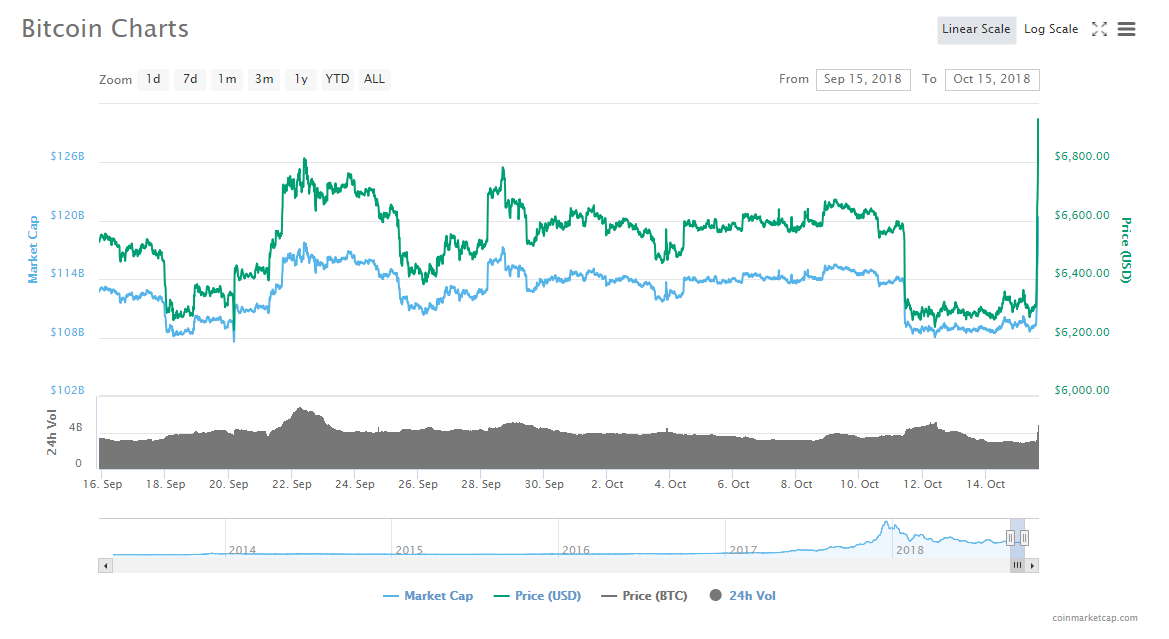Click the right navigator range handle
This screenshot has width=1169, height=639.
(1024, 538)
